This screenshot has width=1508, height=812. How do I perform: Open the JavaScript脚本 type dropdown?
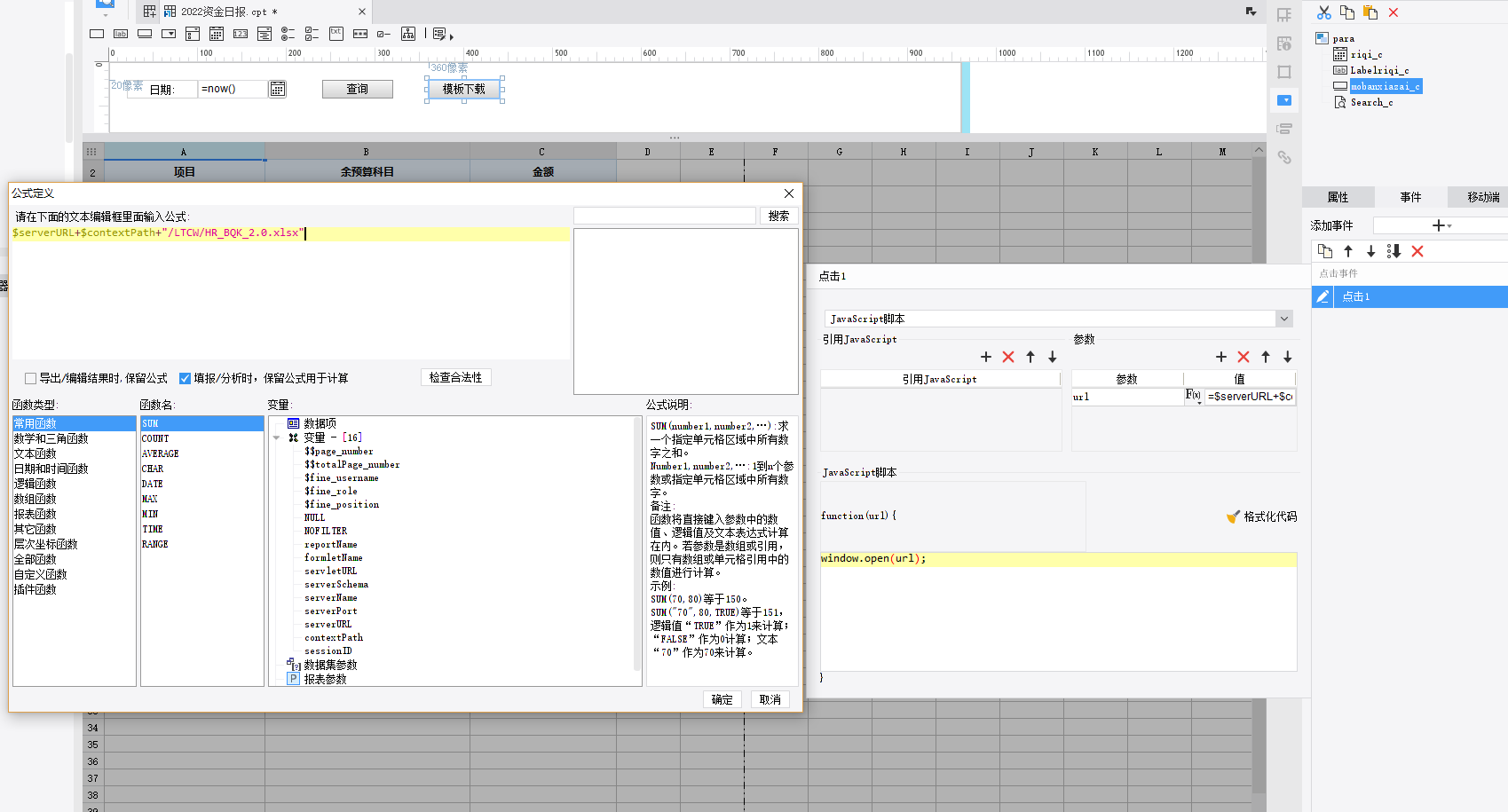click(x=1284, y=319)
